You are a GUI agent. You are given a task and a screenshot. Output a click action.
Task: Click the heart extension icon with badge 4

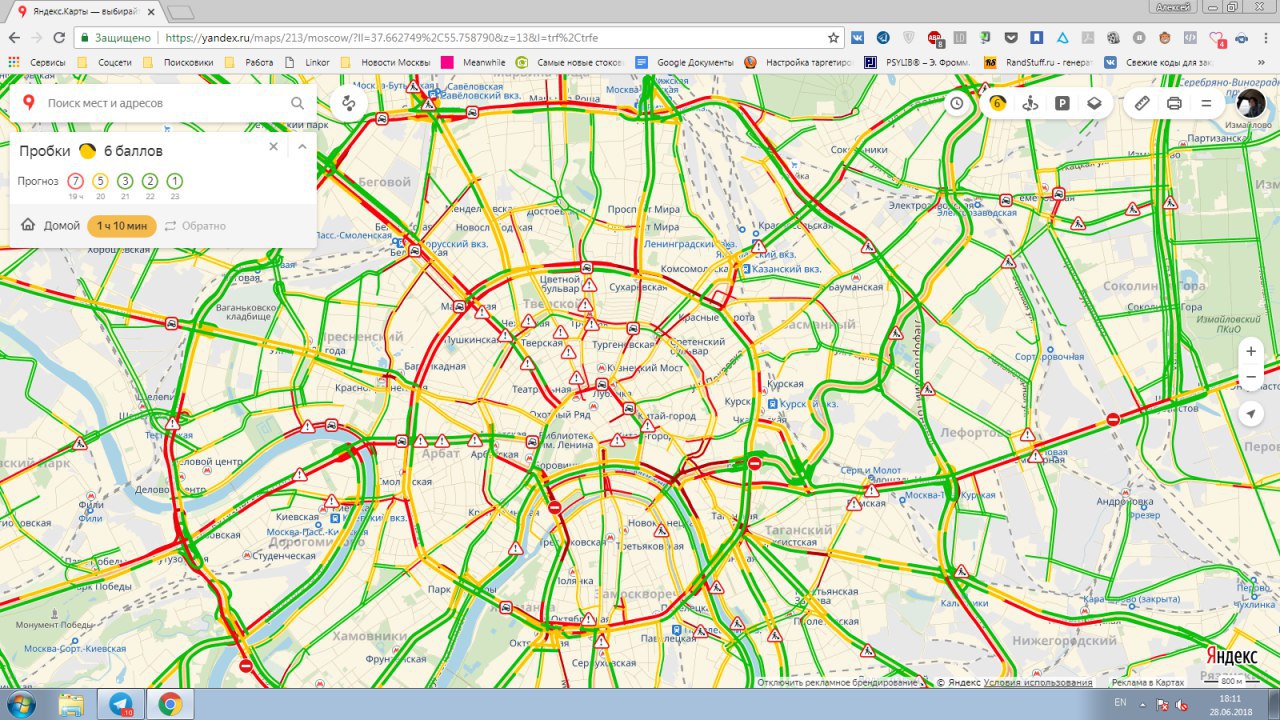[1216, 38]
